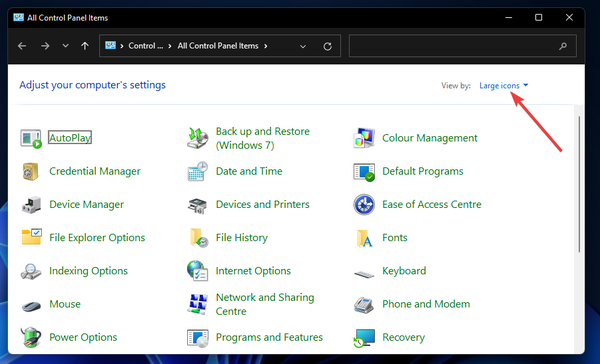
Task: Expand chevron after All Control Panel Items
Action: point(266,46)
